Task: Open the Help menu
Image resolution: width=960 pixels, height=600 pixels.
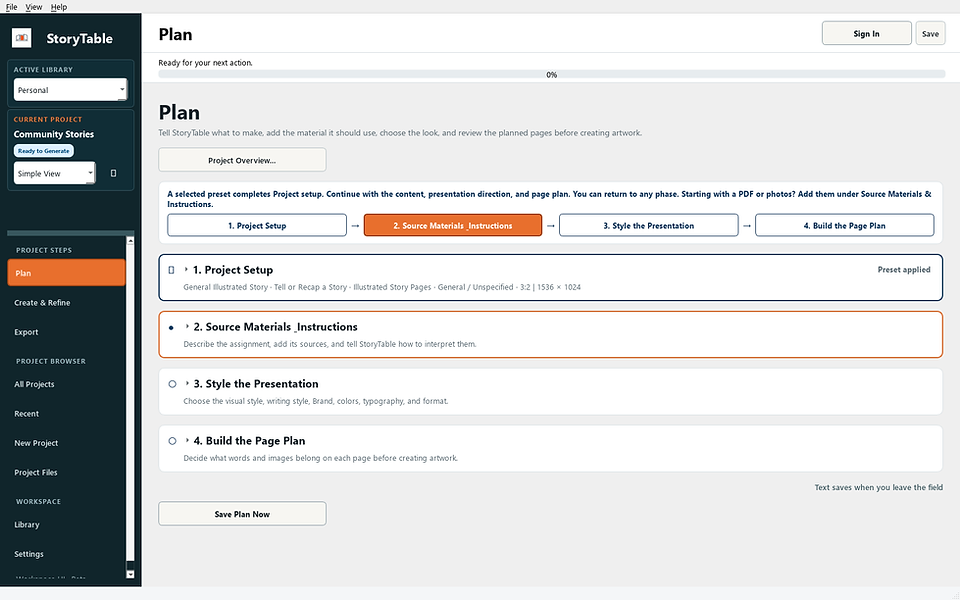Action: 59,7
